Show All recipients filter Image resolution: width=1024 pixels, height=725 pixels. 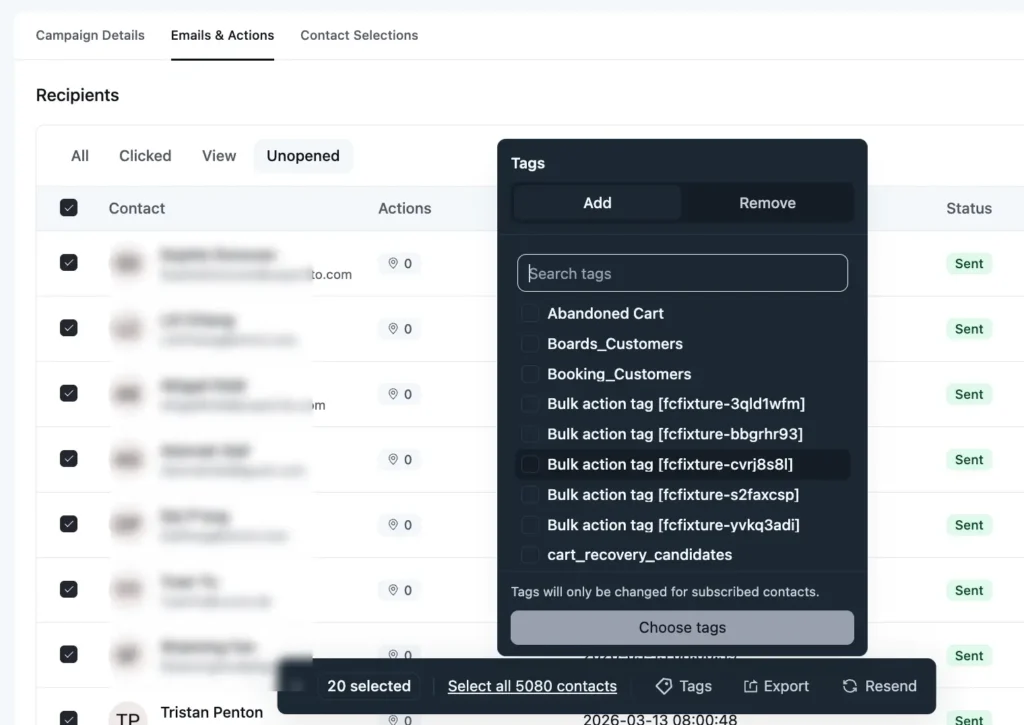(80, 156)
